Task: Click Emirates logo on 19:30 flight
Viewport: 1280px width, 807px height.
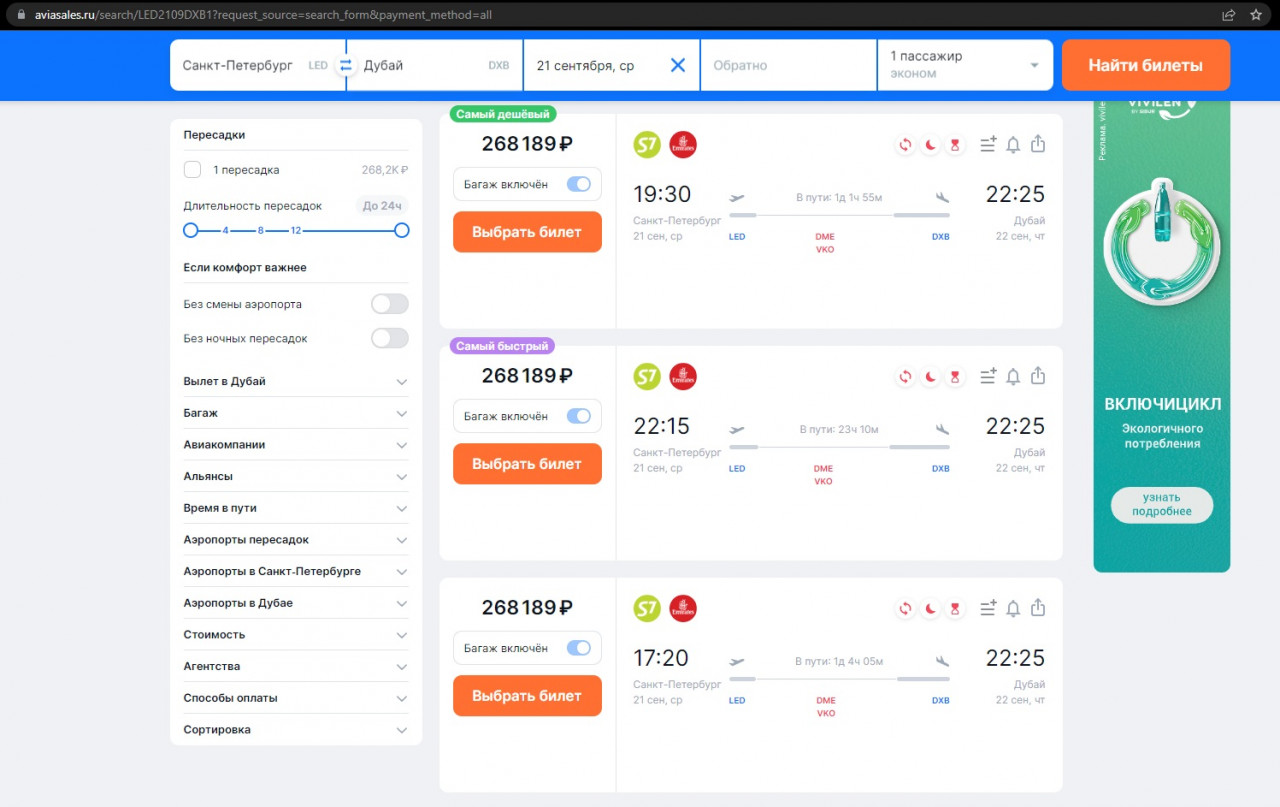Action: coord(683,145)
